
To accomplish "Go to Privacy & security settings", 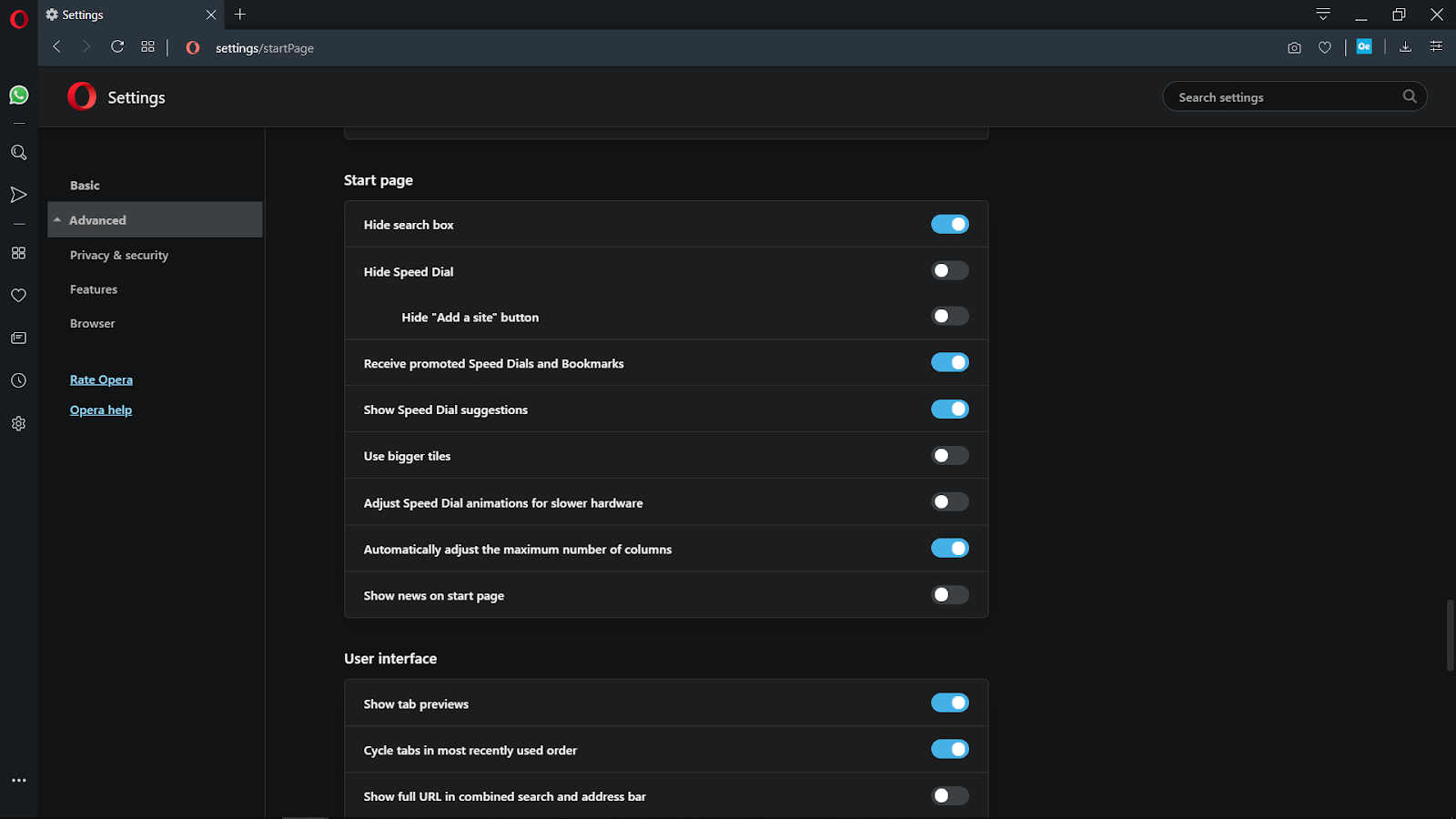I will (x=119, y=256).
